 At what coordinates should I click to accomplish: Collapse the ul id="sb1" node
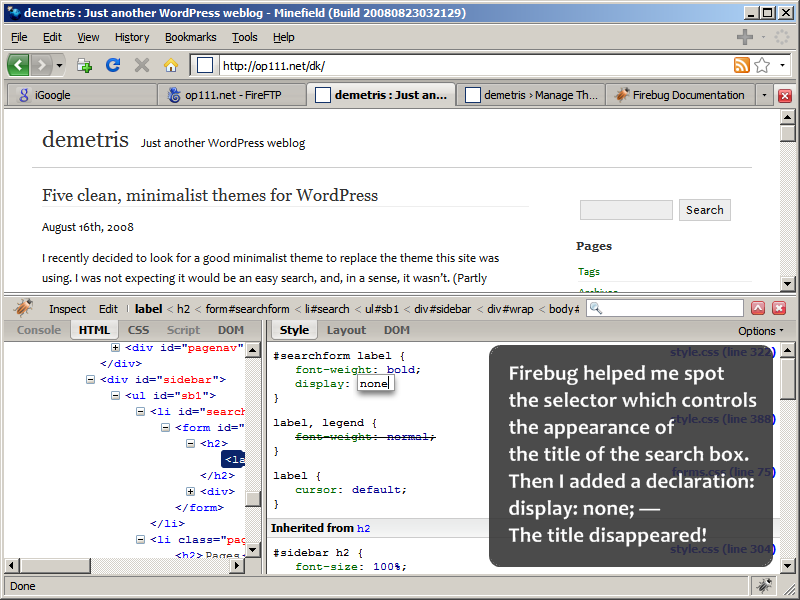[115, 395]
